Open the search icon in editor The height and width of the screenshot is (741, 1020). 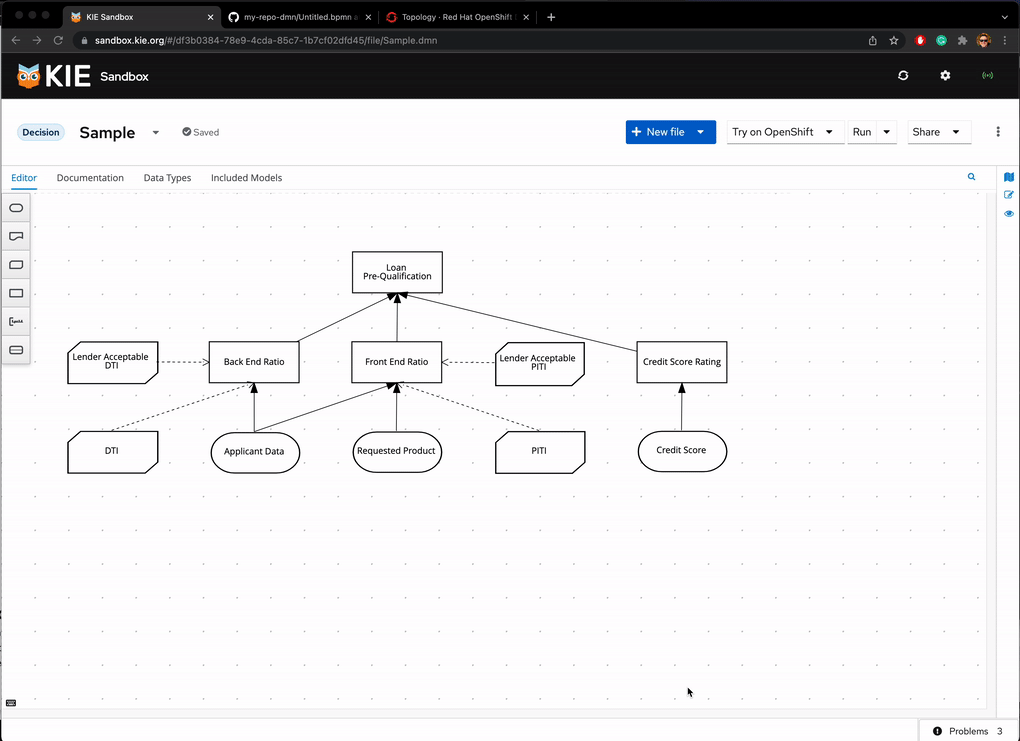(x=971, y=177)
